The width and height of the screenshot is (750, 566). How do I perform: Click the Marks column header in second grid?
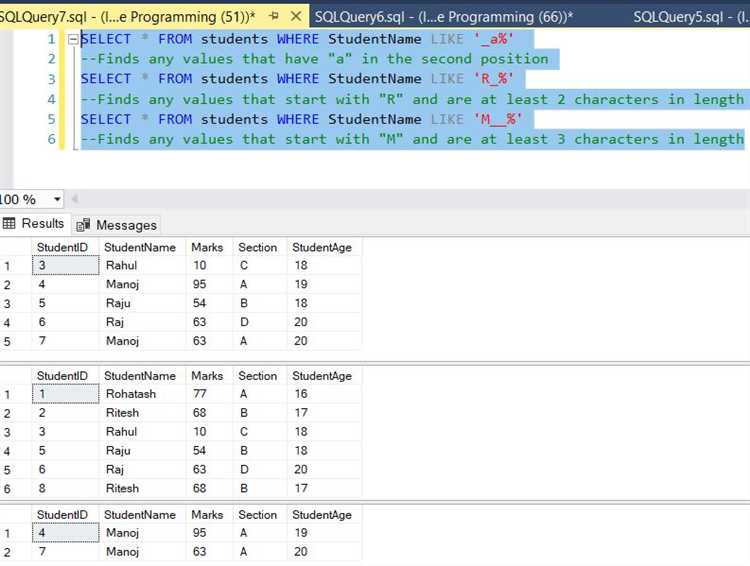coord(207,376)
